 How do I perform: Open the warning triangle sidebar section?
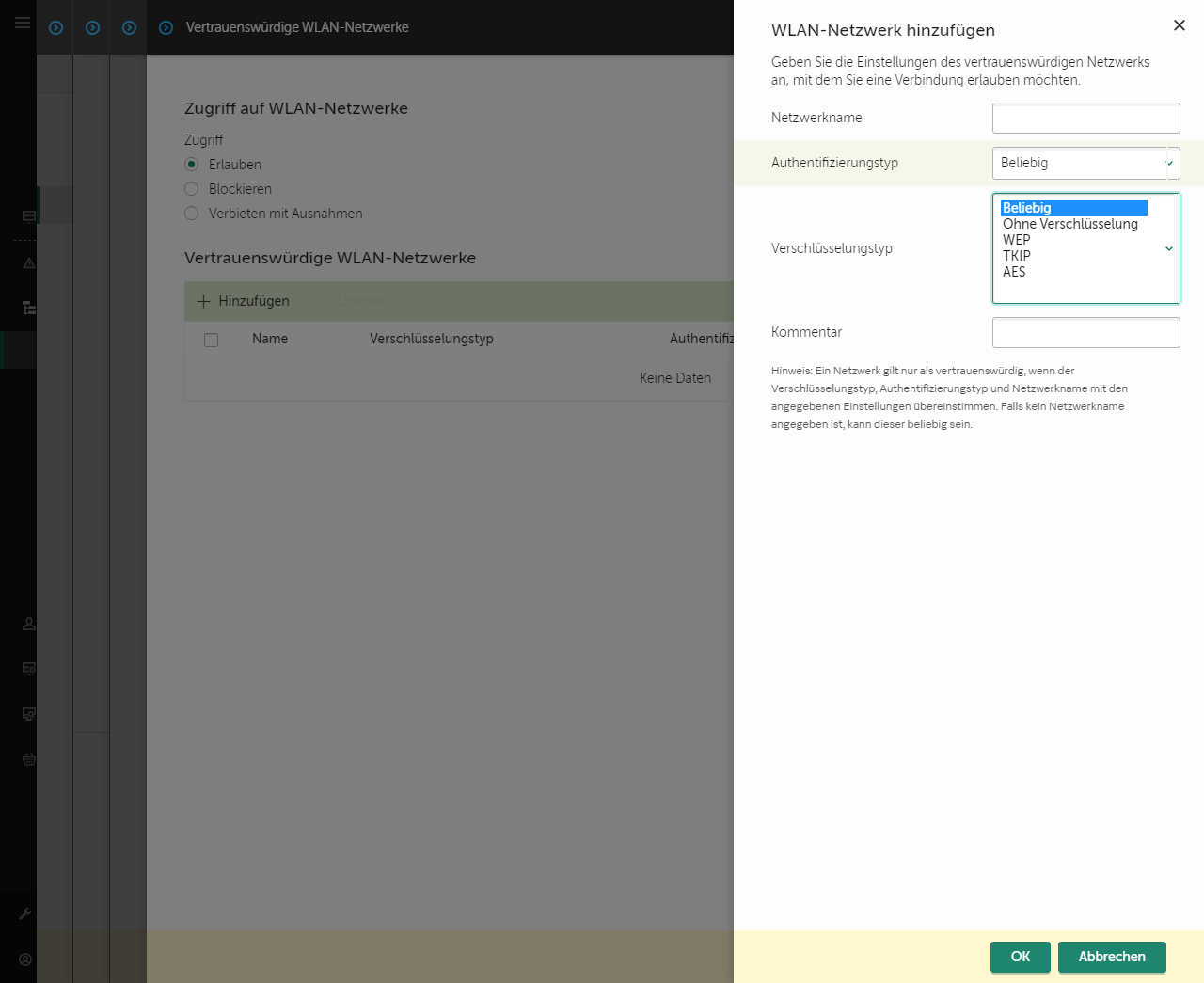tap(28, 263)
